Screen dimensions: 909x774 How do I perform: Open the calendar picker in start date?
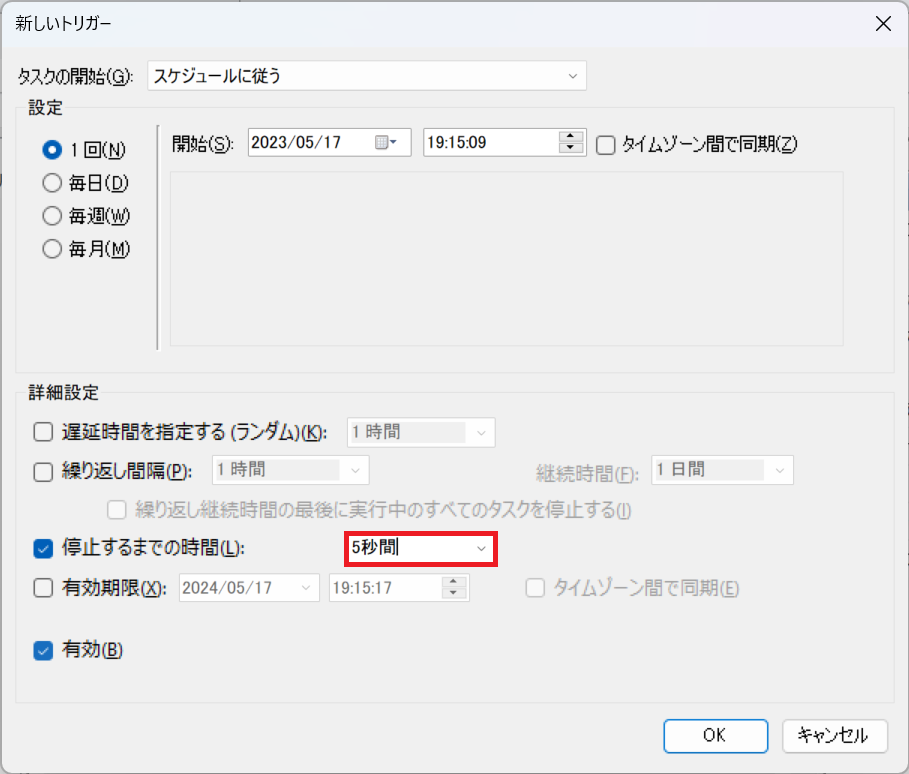coord(386,142)
